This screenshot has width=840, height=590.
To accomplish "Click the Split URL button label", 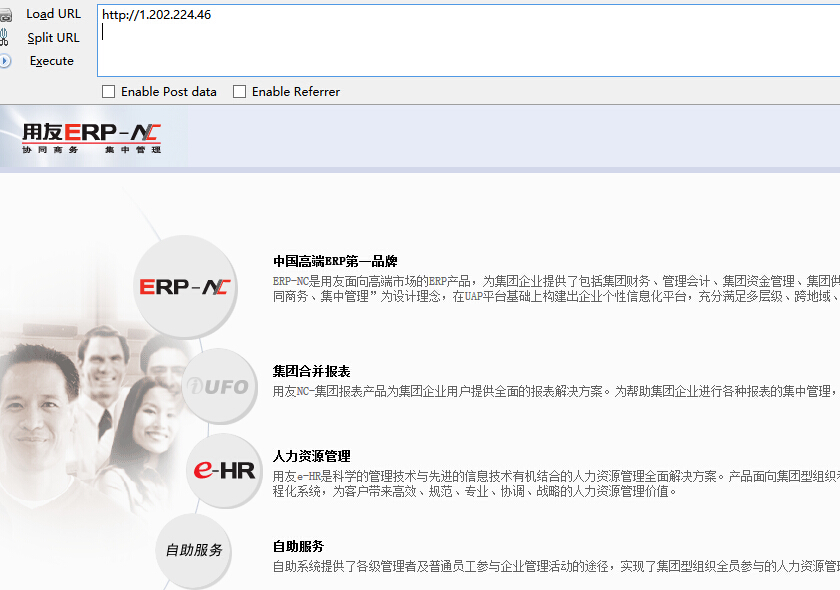I will tap(54, 38).
